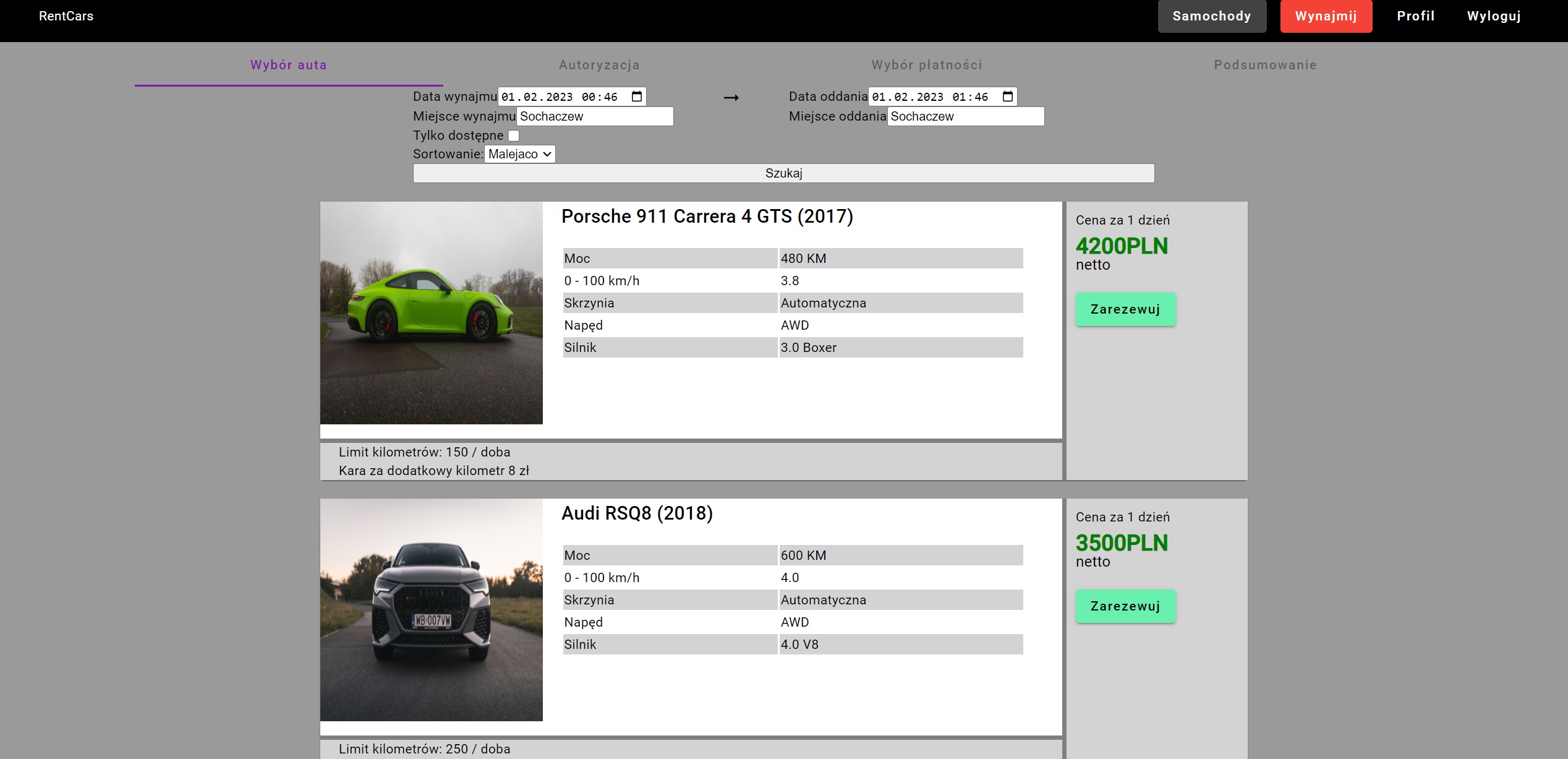Open calendar picker for Data oddania
1568x759 pixels.
(x=1008, y=96)
